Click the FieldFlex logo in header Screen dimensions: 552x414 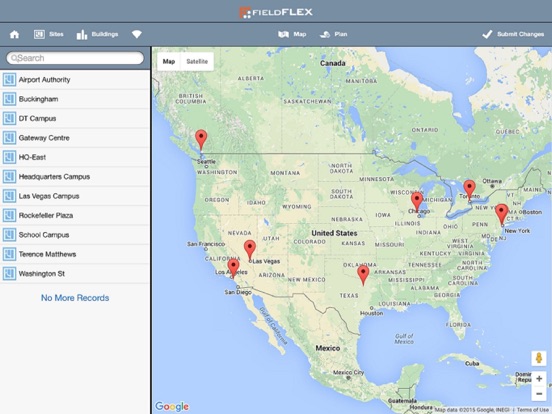pyautogui.click(x=276, y=12)
